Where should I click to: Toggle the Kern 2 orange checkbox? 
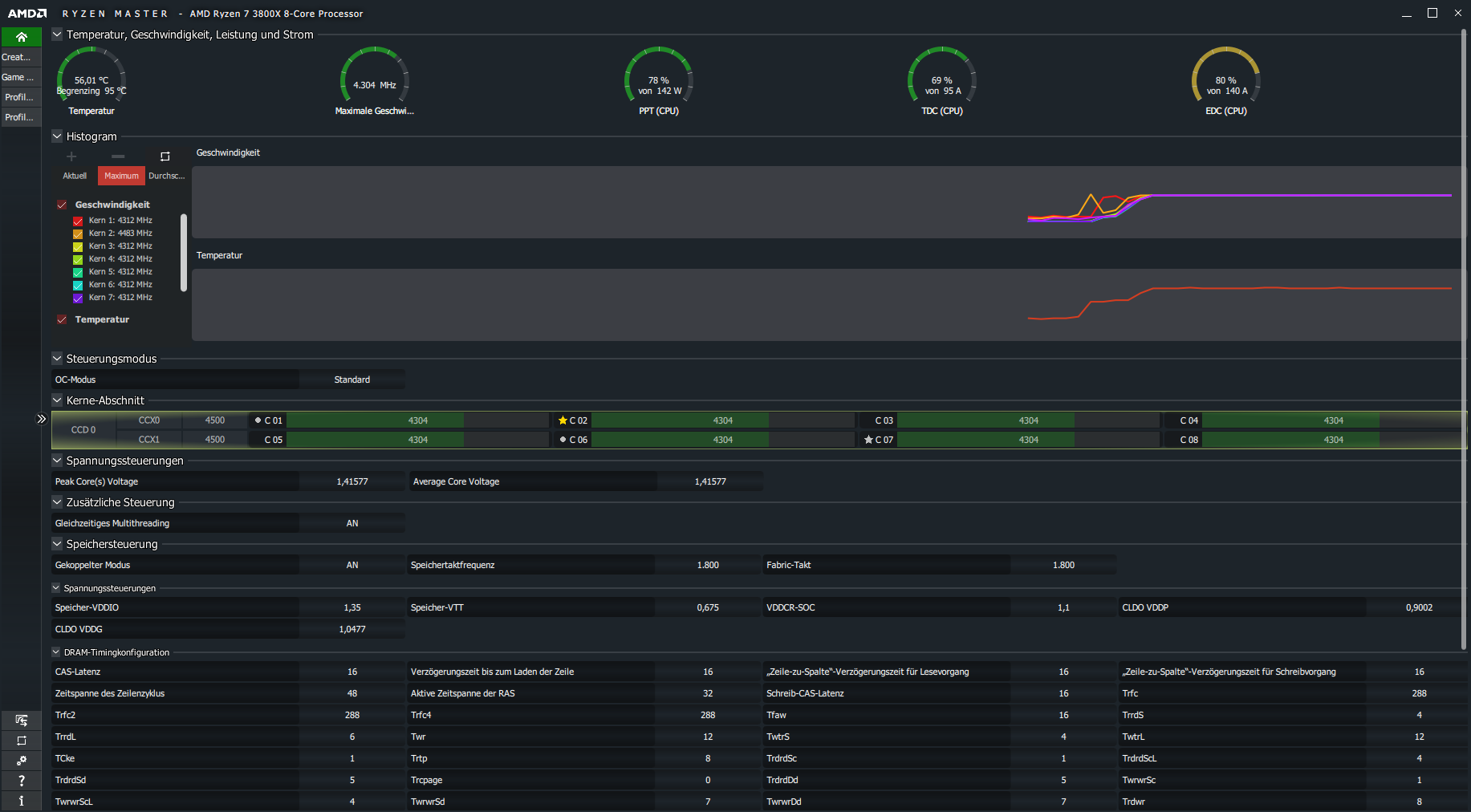[78, 233]
